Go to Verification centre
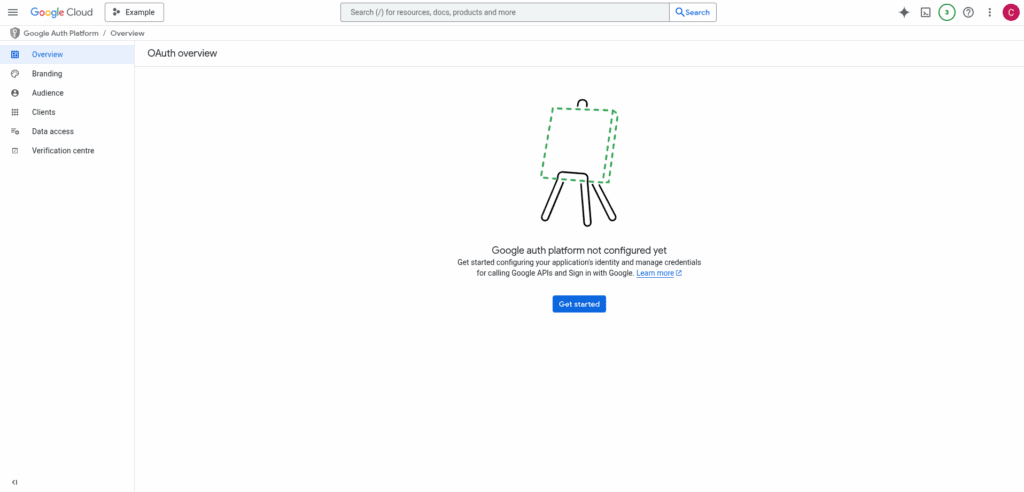The image size is (1024, 492). click(67, 150)
